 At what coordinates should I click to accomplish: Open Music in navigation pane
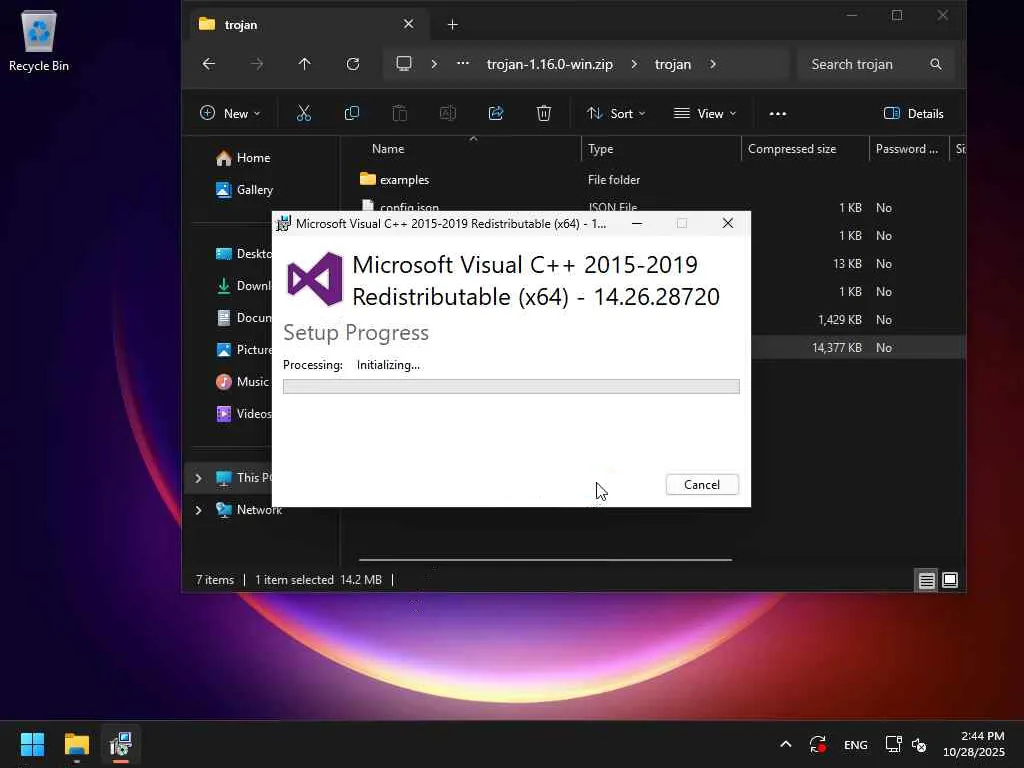242,382
